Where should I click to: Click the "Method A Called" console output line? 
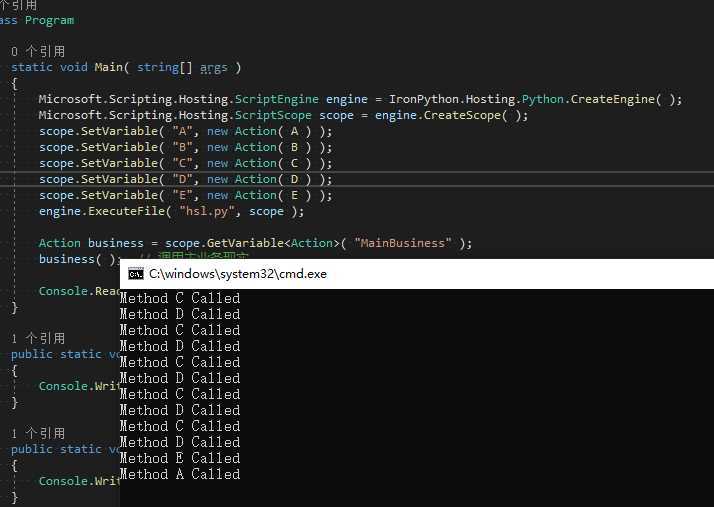[179, 474]
